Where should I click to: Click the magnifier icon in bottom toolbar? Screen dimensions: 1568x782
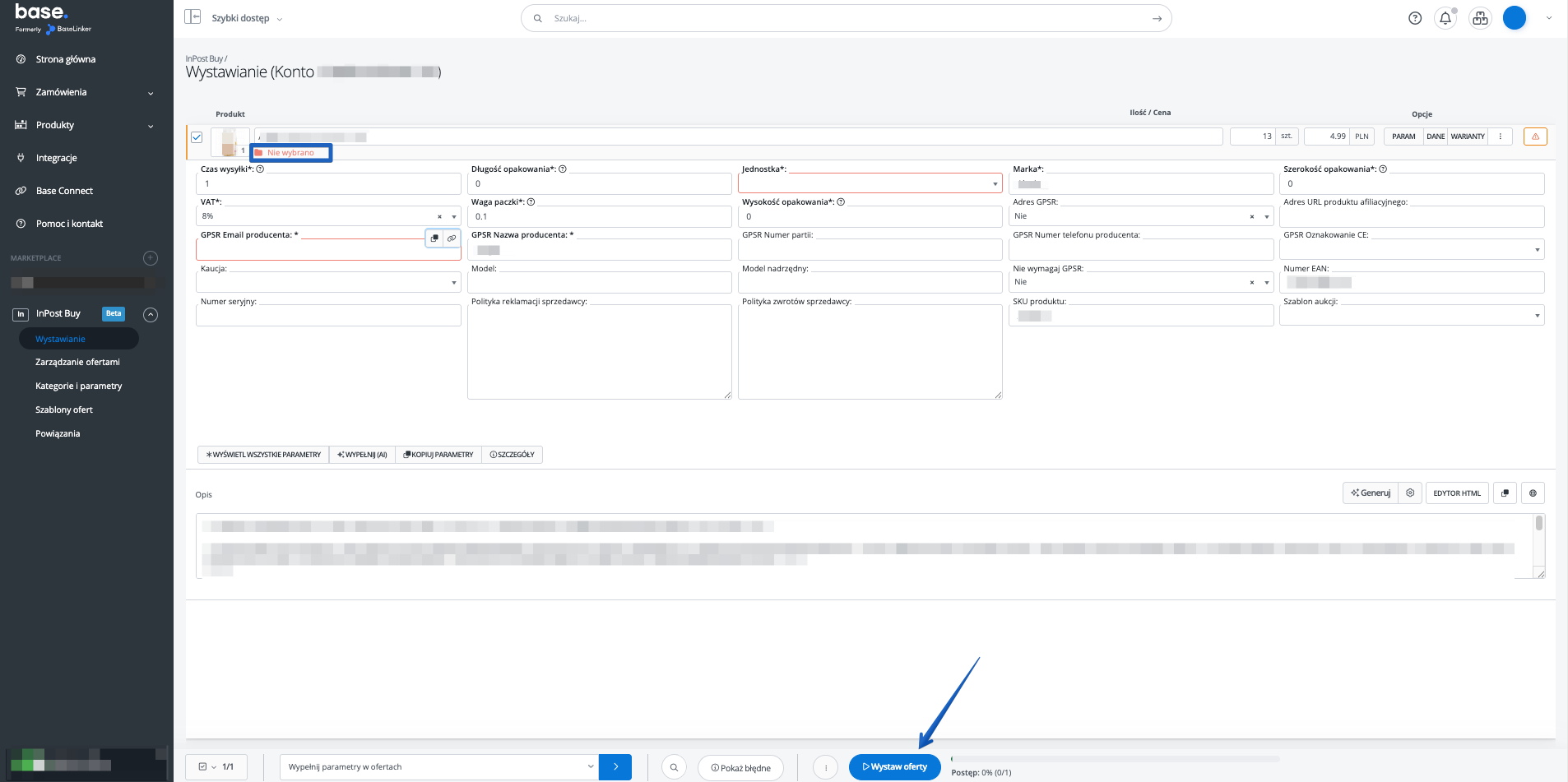tap(674, 767)
